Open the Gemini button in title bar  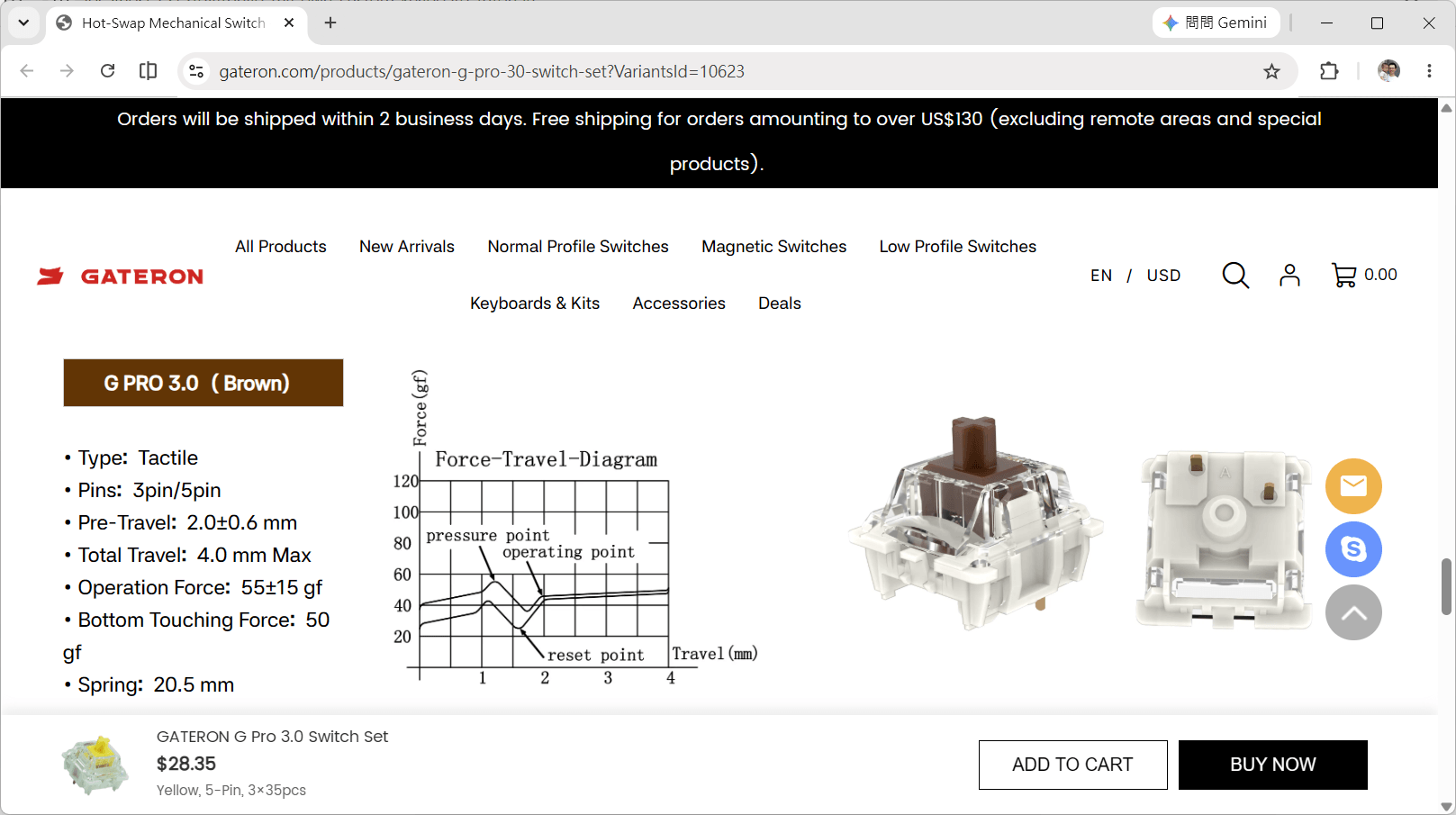pos(1215,23)
